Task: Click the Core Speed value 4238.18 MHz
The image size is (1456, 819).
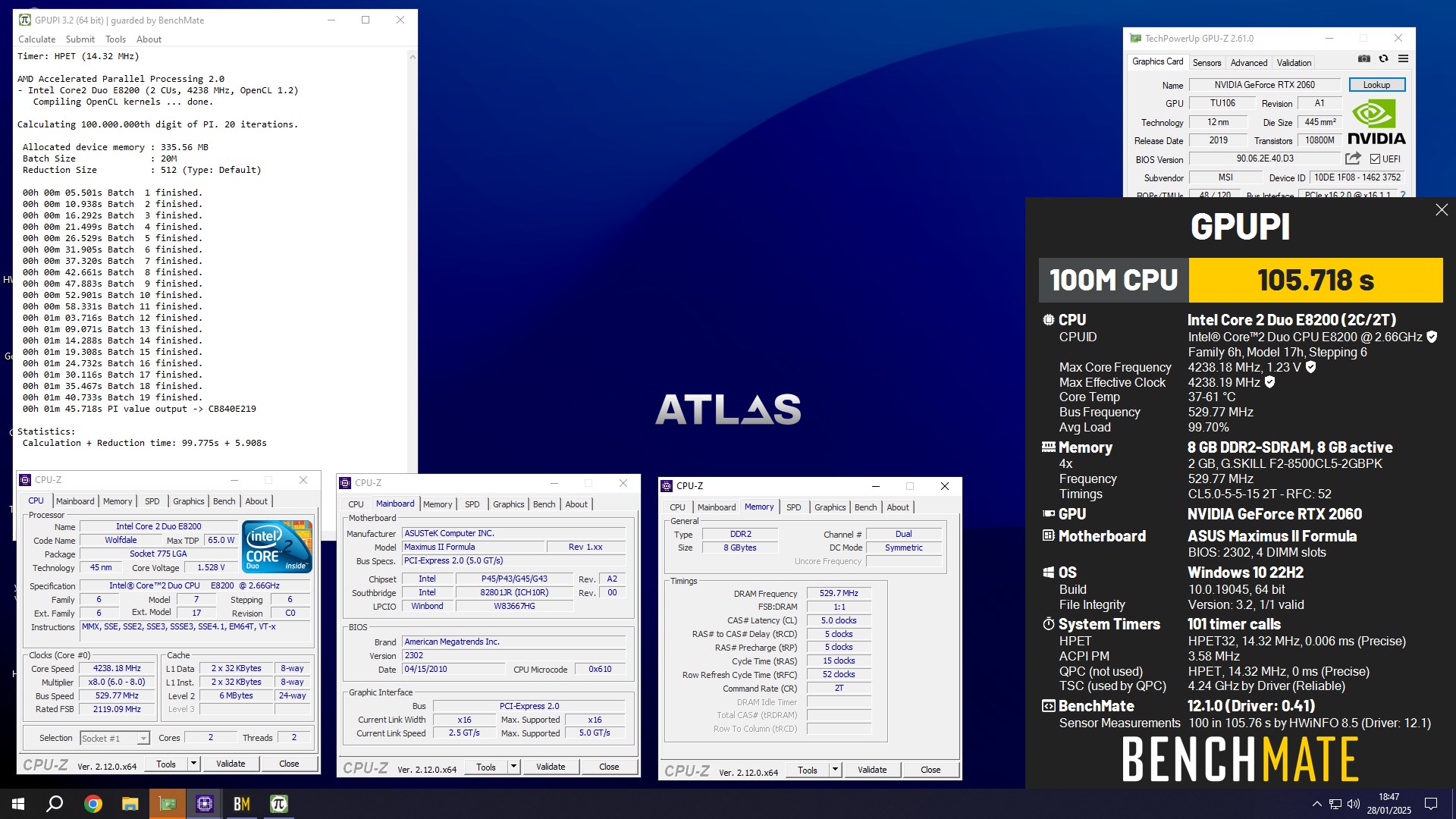Action: tap(117, 669)
